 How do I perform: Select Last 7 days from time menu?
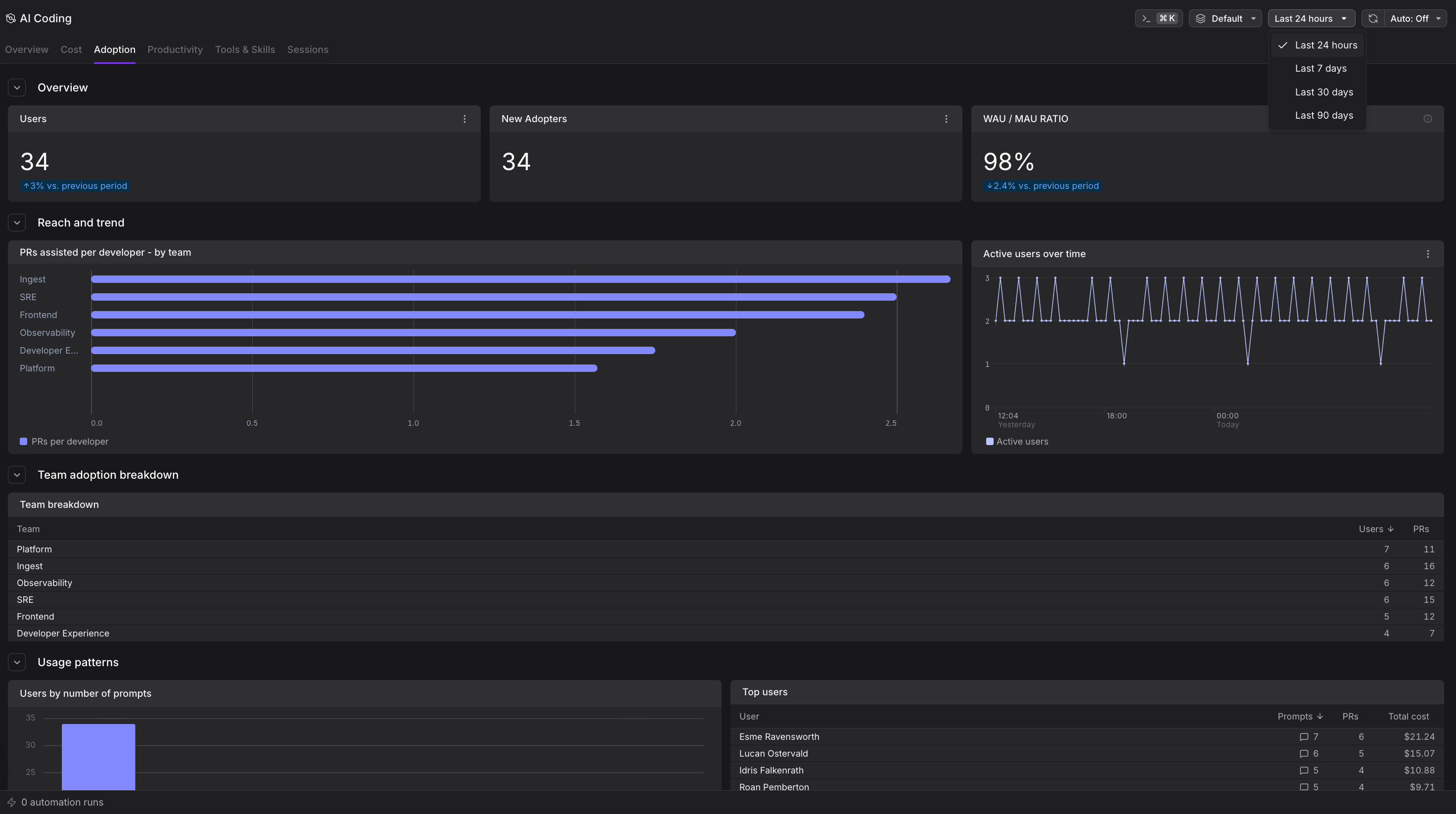[x=1318, y=68]
